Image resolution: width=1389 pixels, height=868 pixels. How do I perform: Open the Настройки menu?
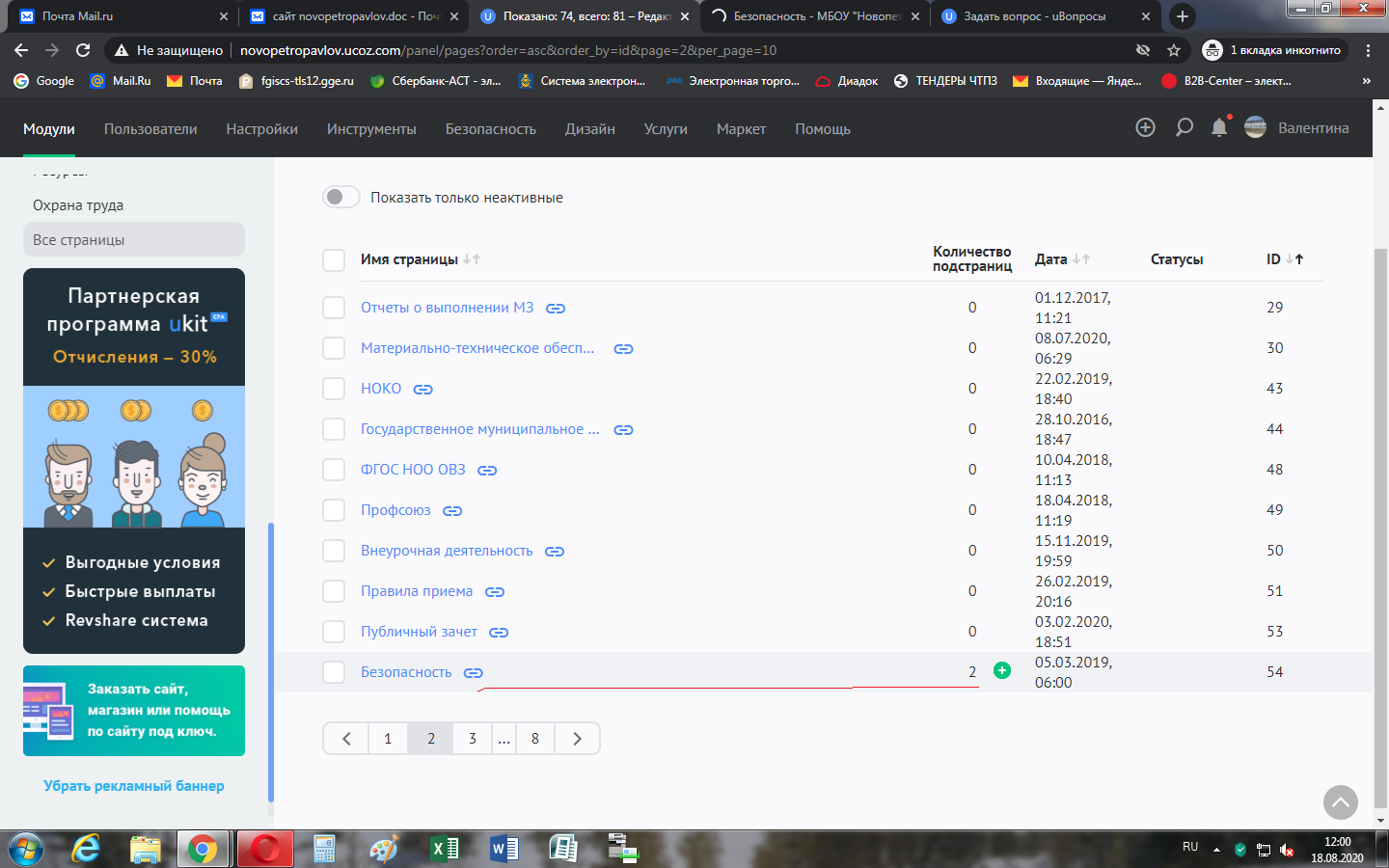261,129
